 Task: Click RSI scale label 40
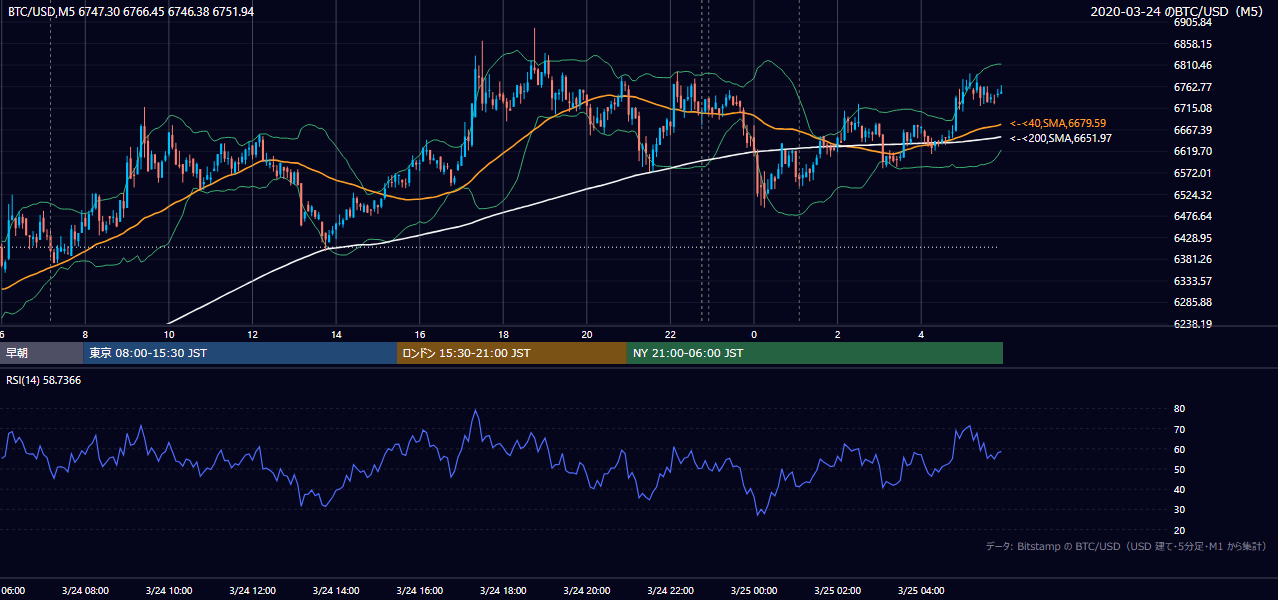(x=1179, y=489)
